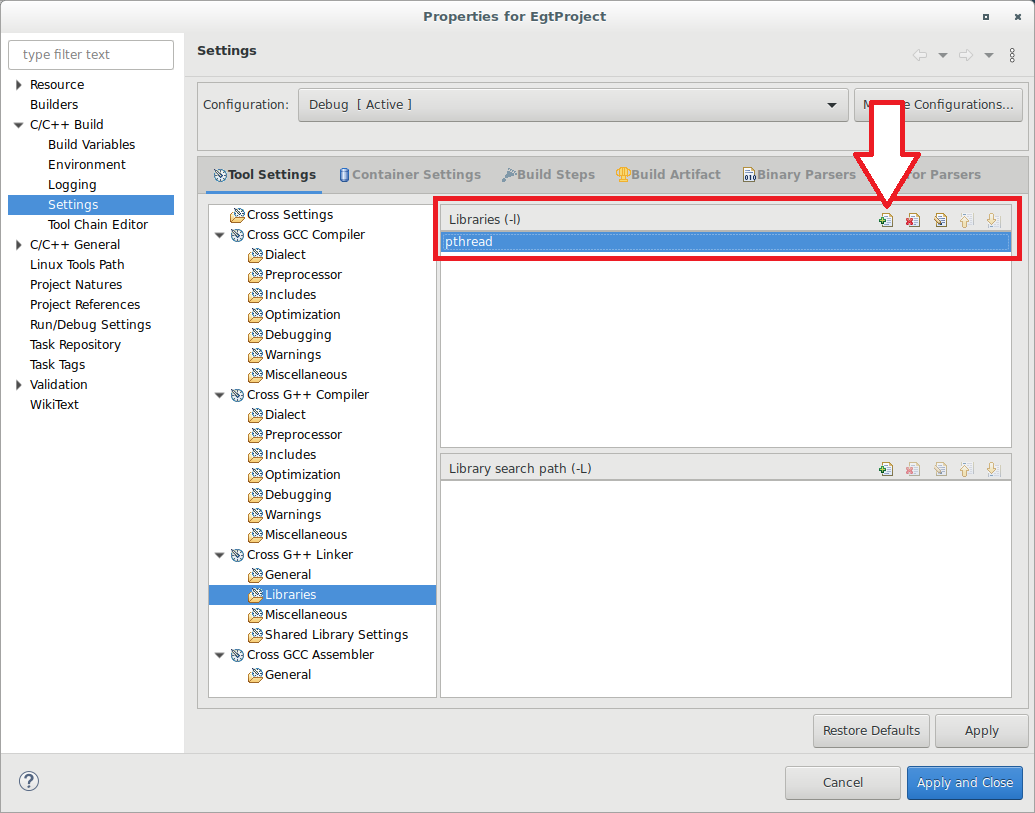1035x813 pixels.
Task: Click the Help question mark icon
Action: click(x=28, y=782)
